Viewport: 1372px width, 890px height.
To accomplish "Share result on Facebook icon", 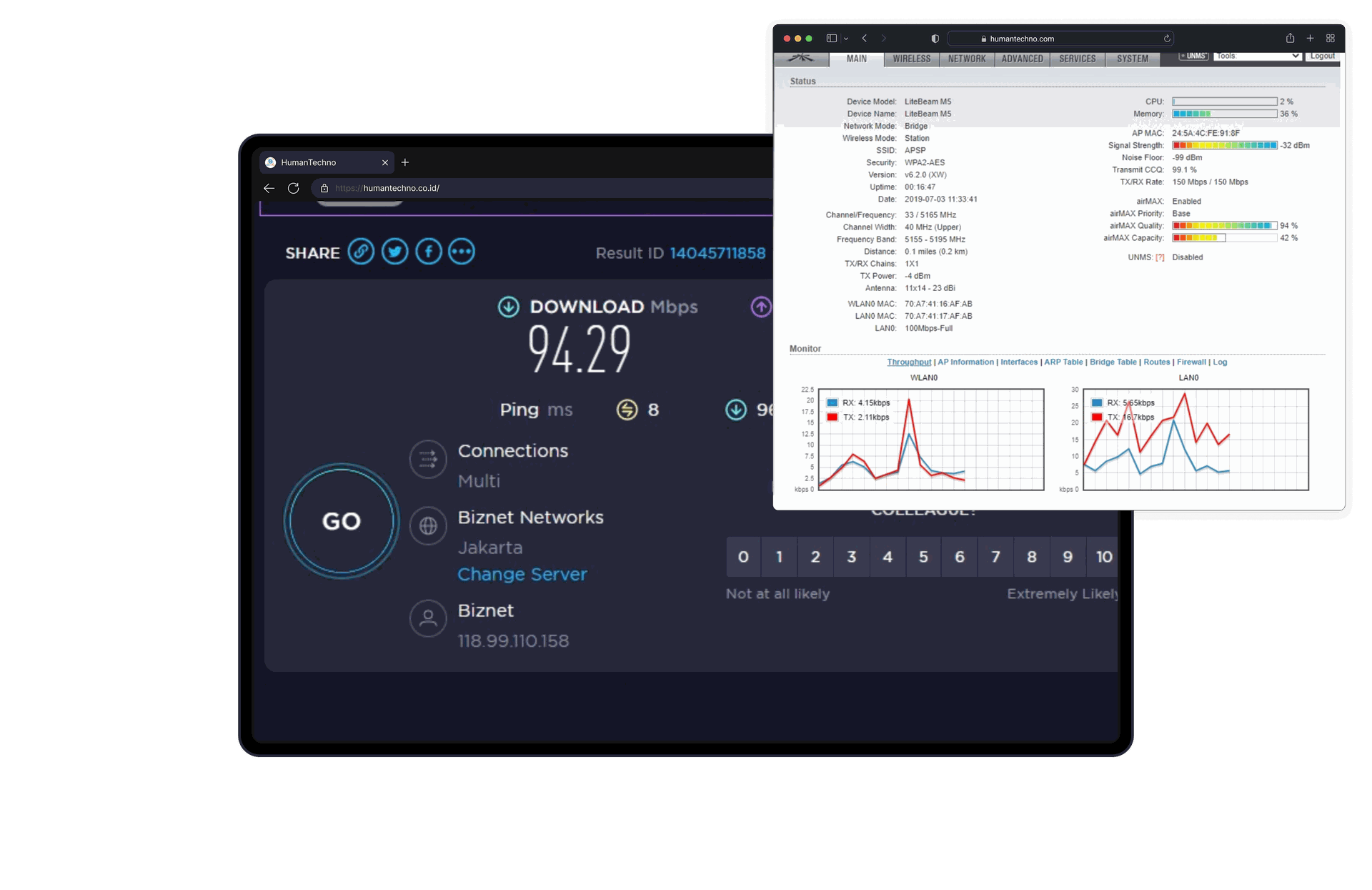I will [428, 252].
